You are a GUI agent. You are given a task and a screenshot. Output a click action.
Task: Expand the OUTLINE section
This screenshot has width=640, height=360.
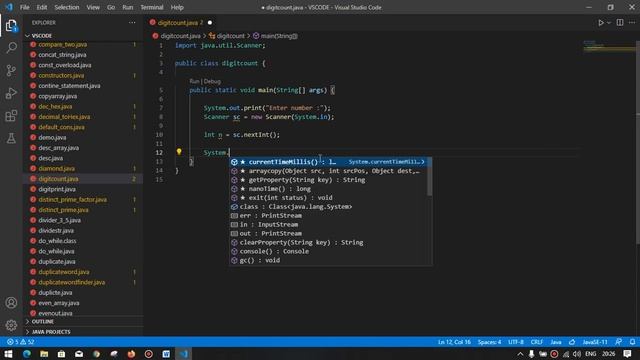pyautogui.click(x=83, y=322)
